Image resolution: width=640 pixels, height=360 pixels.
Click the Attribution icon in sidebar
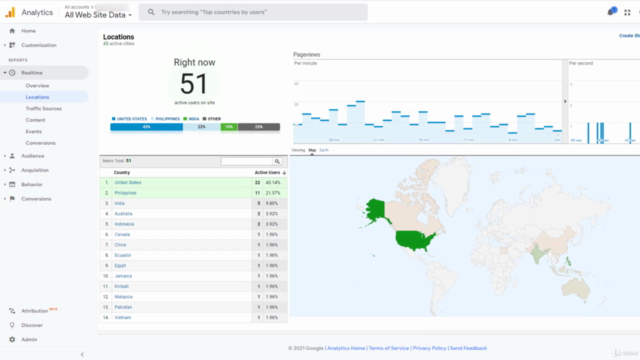(12, 311)
